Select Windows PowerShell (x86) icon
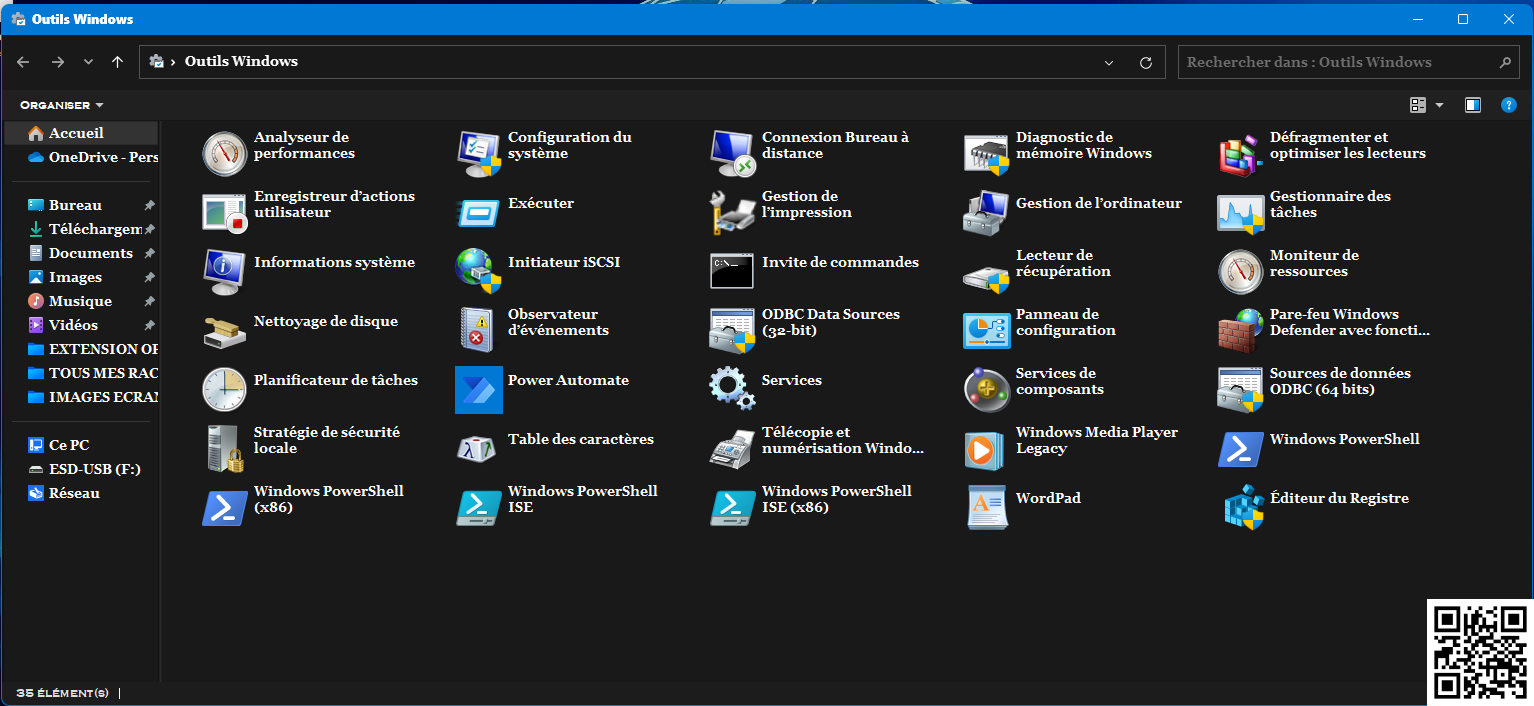 224,507
